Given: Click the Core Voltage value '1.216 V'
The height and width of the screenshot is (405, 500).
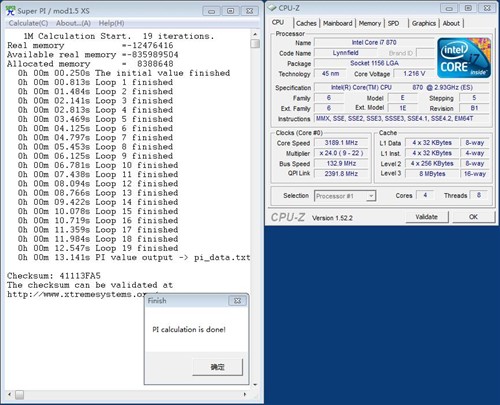Looking at the screenshot, I should click(x=414, y=74).
